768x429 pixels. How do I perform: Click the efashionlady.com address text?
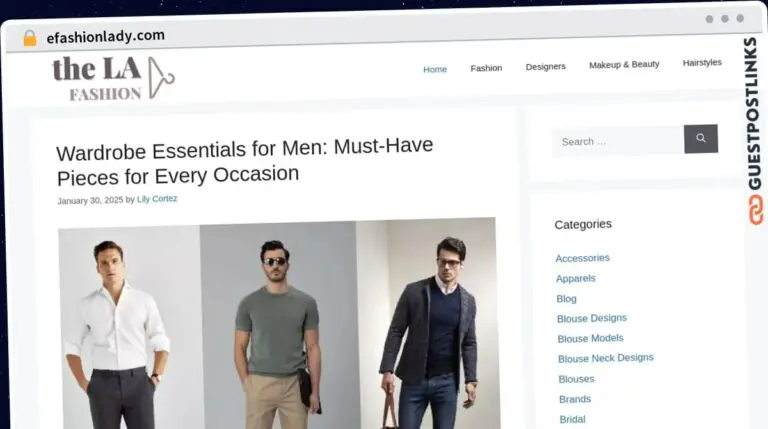pos(105,36)
